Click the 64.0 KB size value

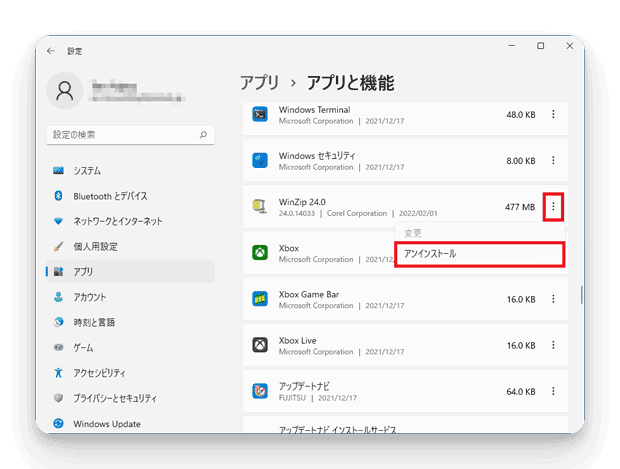(x=521, y=391)
